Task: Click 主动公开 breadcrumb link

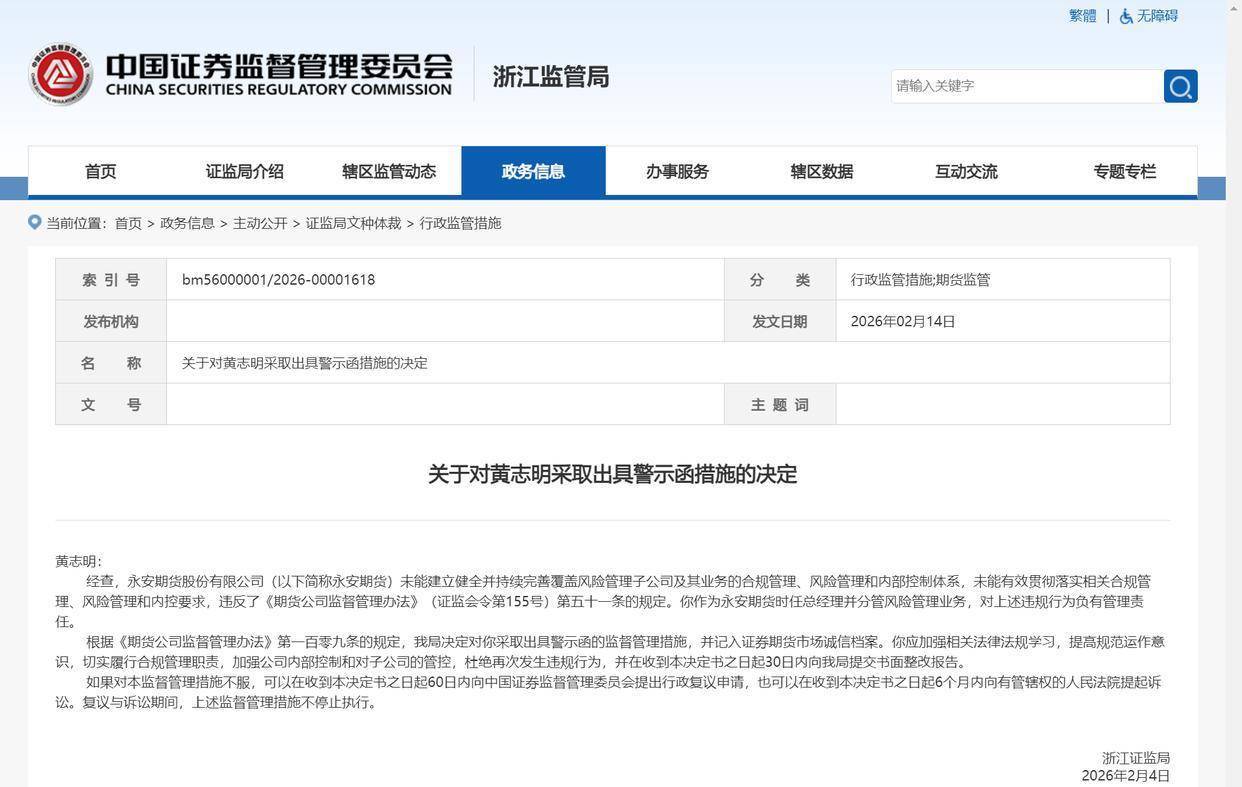Action: (260, 223)
